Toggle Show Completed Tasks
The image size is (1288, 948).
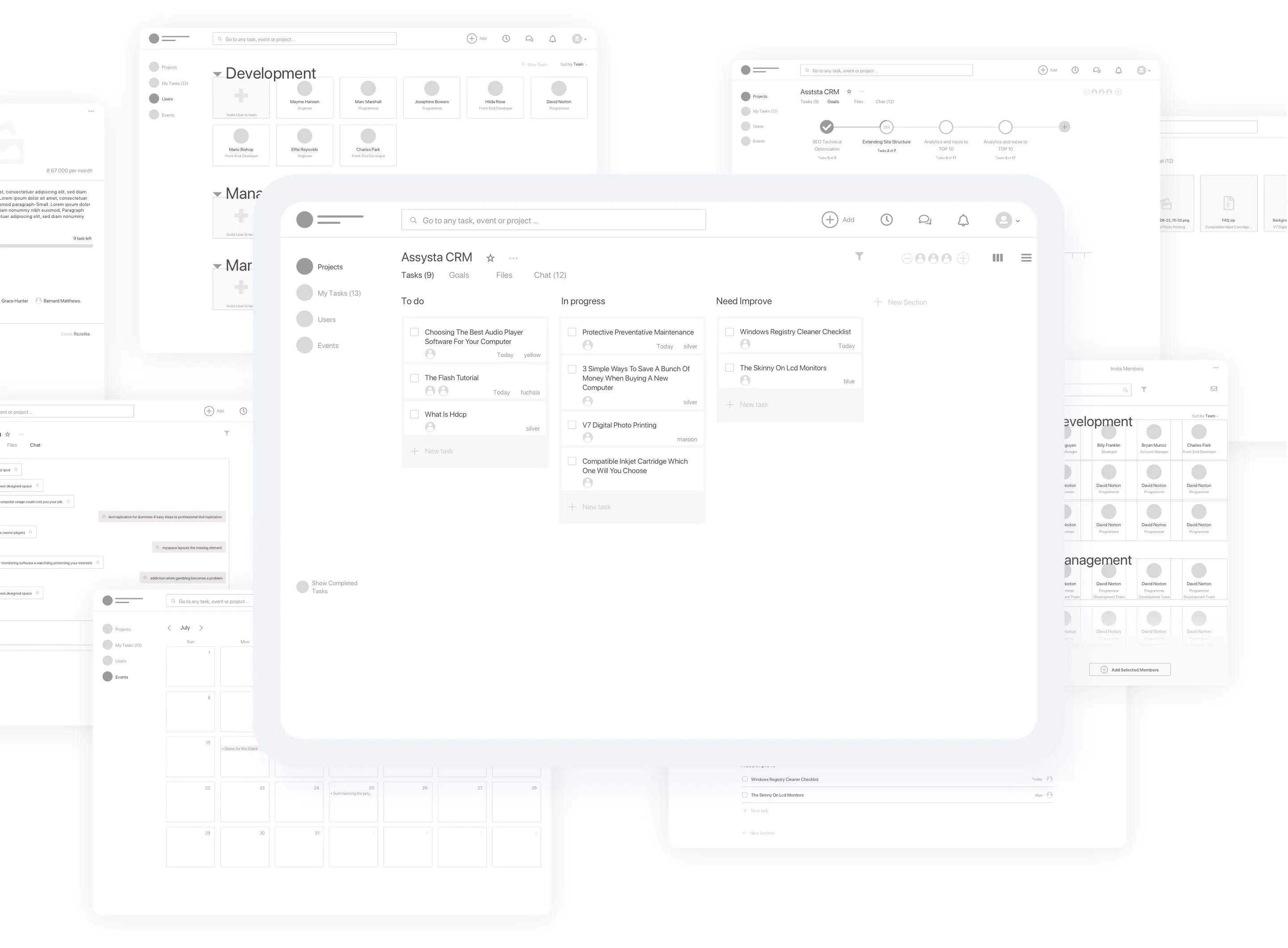[x=303, y=587]
